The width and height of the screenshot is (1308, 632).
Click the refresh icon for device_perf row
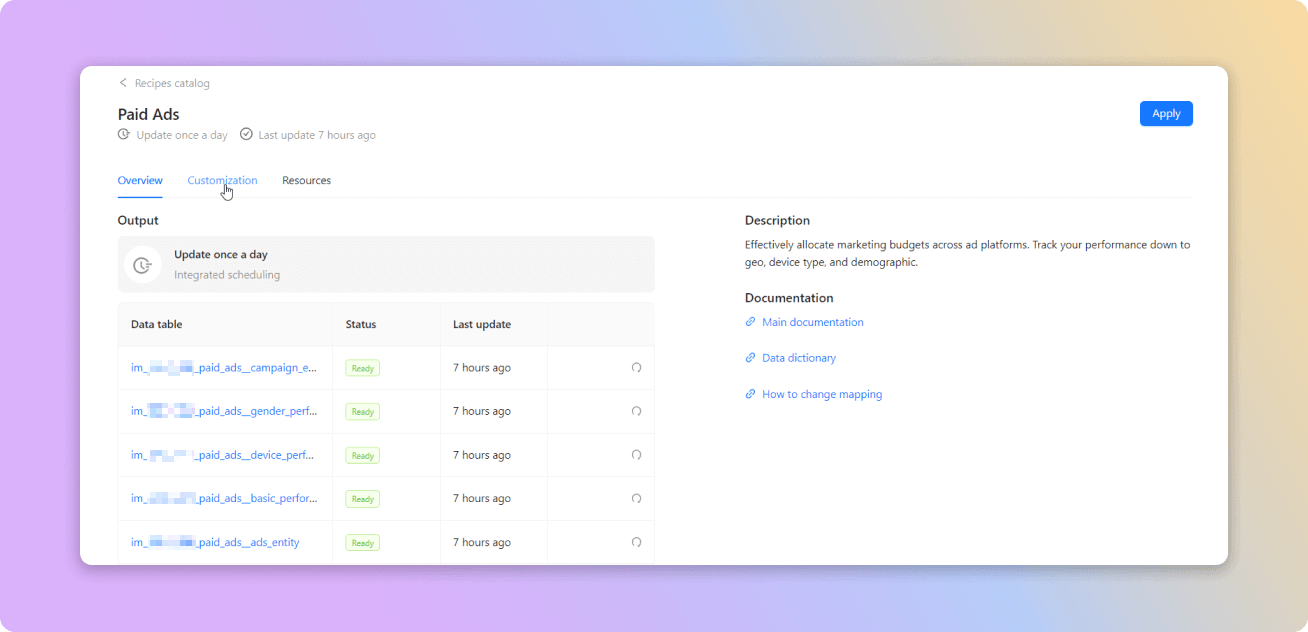pos(636,455)
